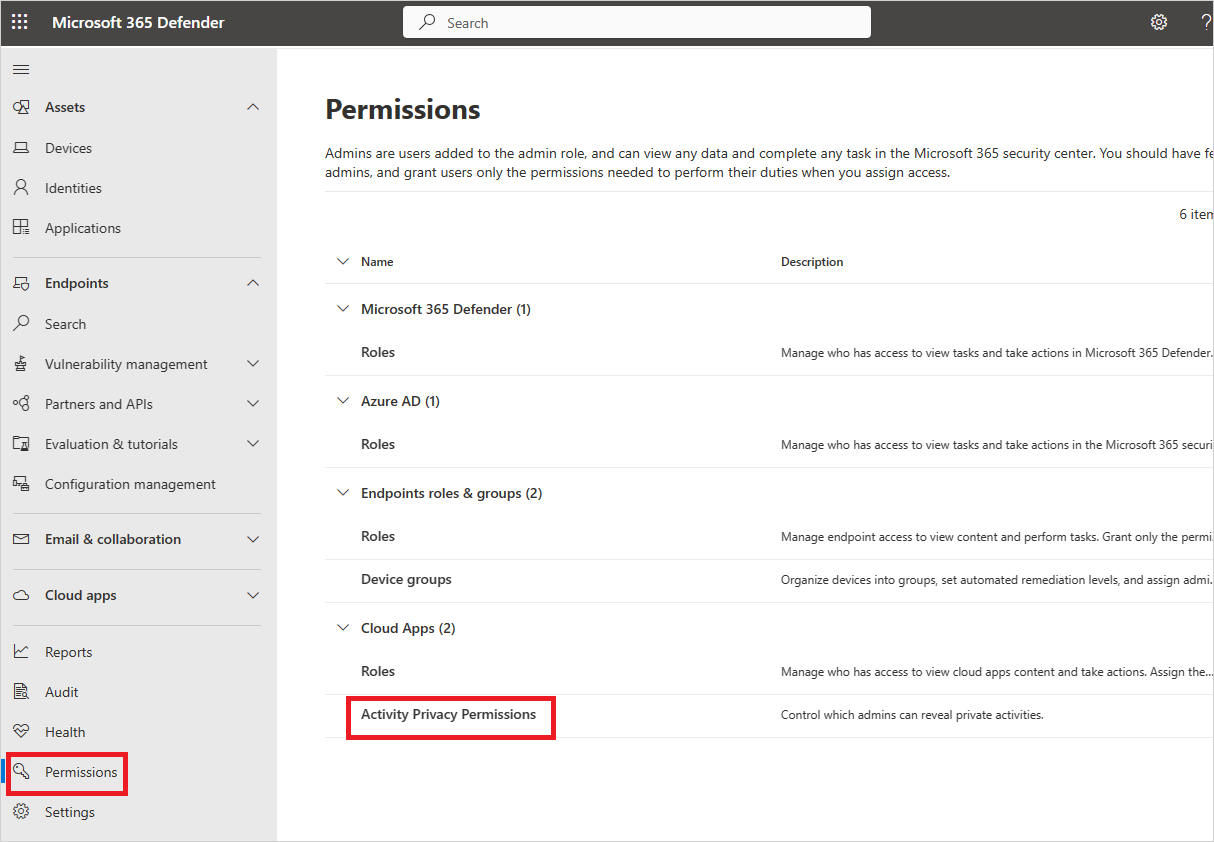This screenshot has width=1214, height=842.
Task: Click the Health heart icon
Action: tap(21, 731)
